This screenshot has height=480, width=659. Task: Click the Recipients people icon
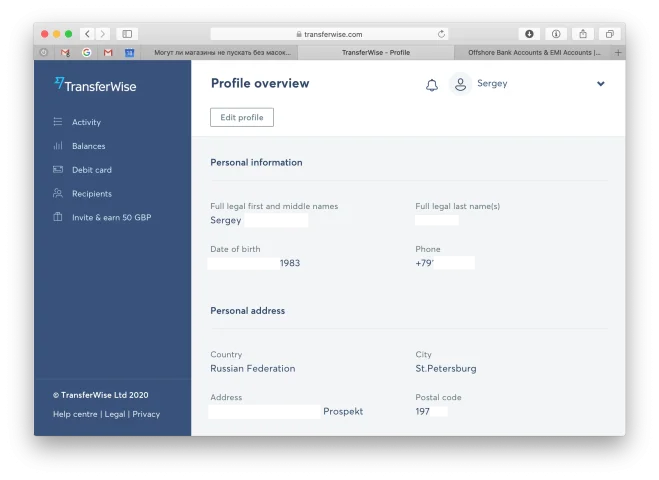tap(58, 193)
